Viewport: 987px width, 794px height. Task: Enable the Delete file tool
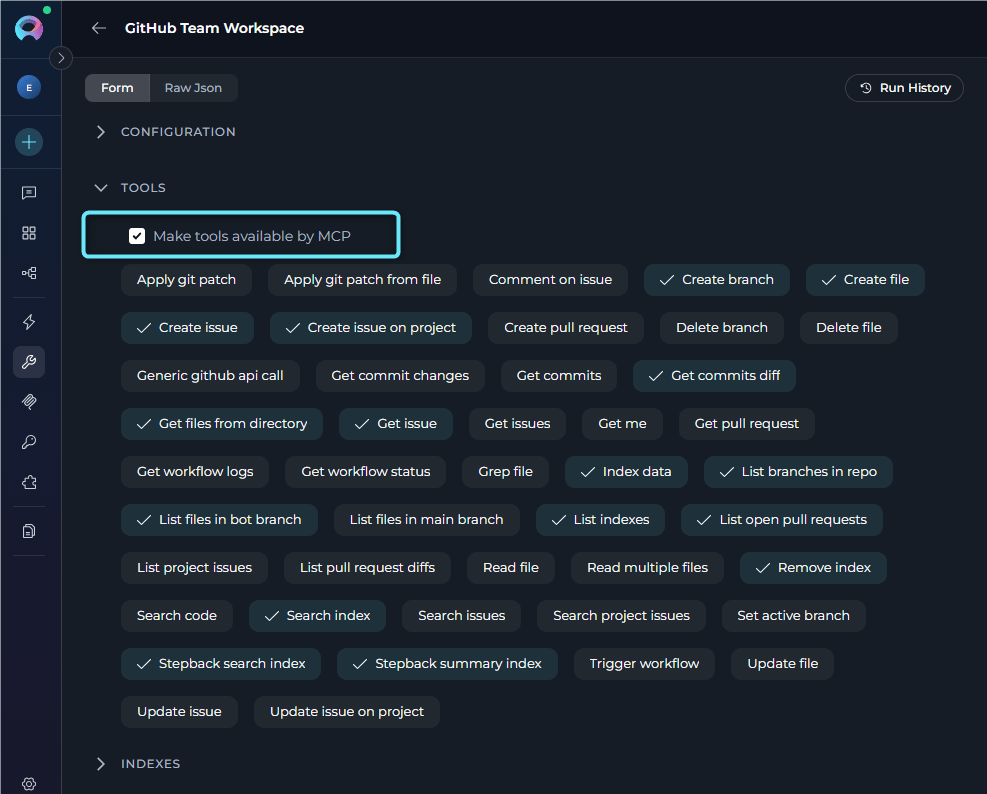(x=849, y=328)
